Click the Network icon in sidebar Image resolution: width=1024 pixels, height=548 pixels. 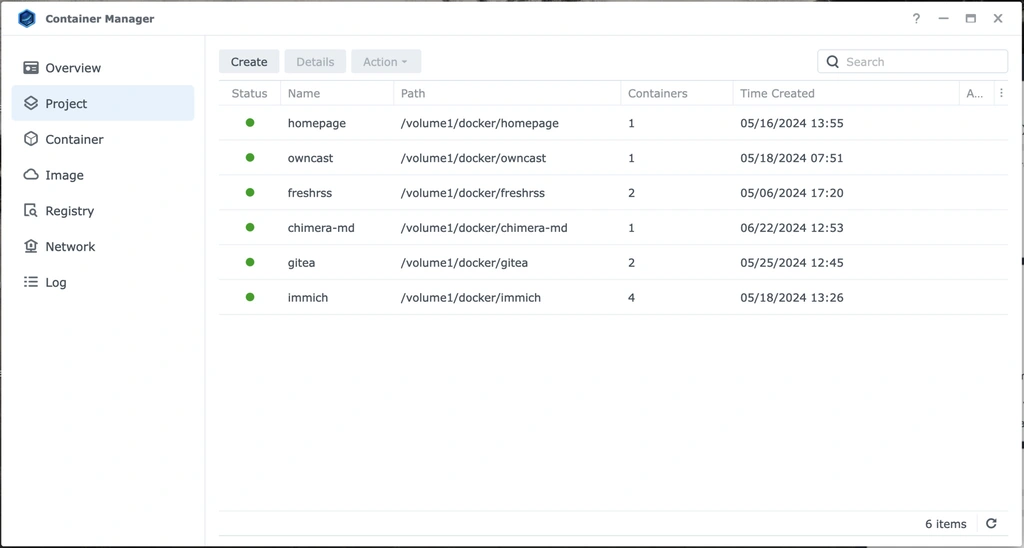tap(31, 246)
